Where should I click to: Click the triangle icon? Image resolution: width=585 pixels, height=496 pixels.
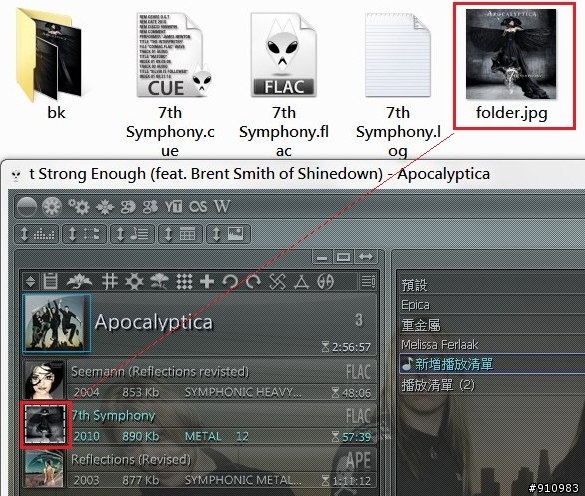point(301,282)
